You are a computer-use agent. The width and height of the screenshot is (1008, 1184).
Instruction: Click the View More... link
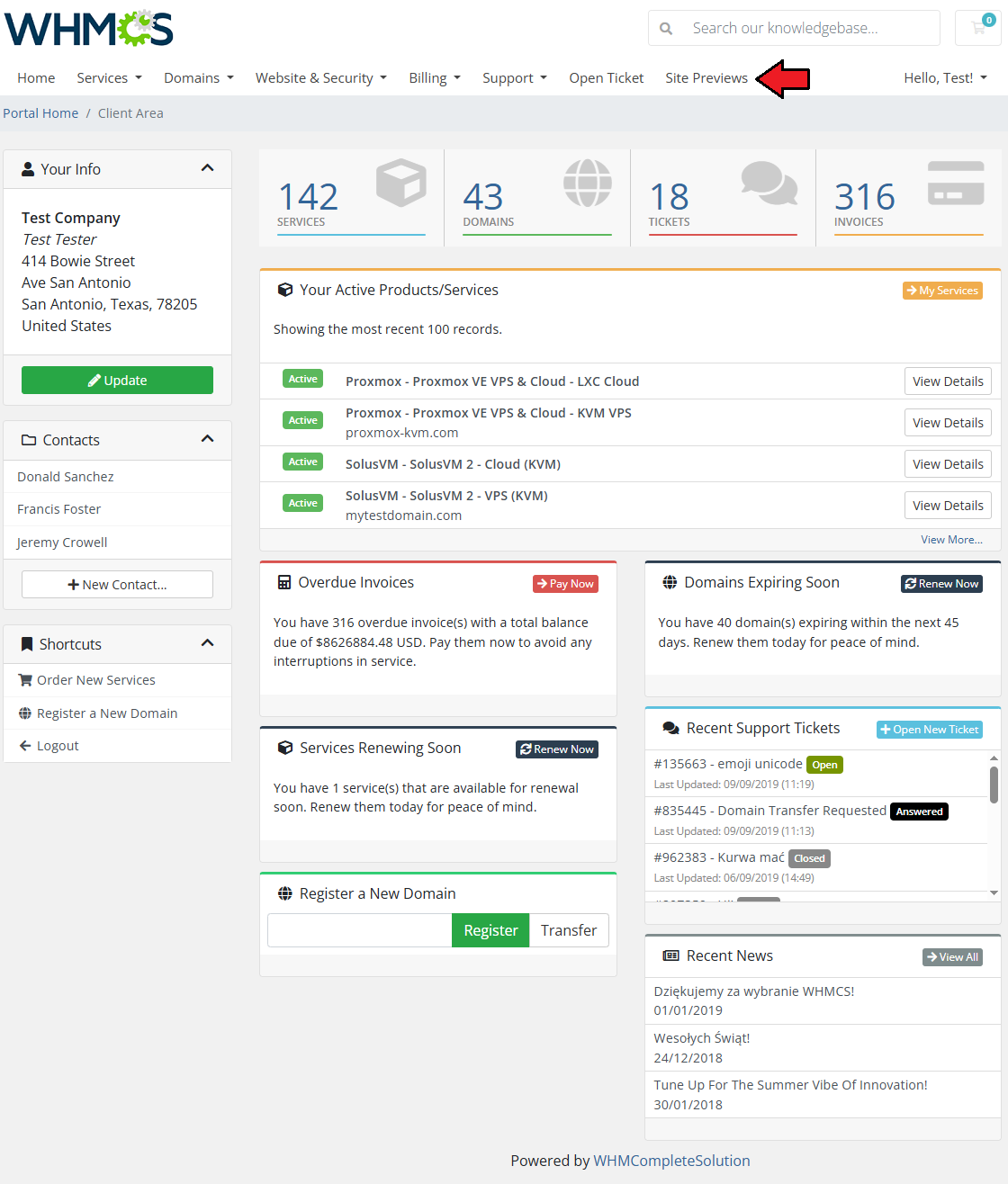click(951, 540)
